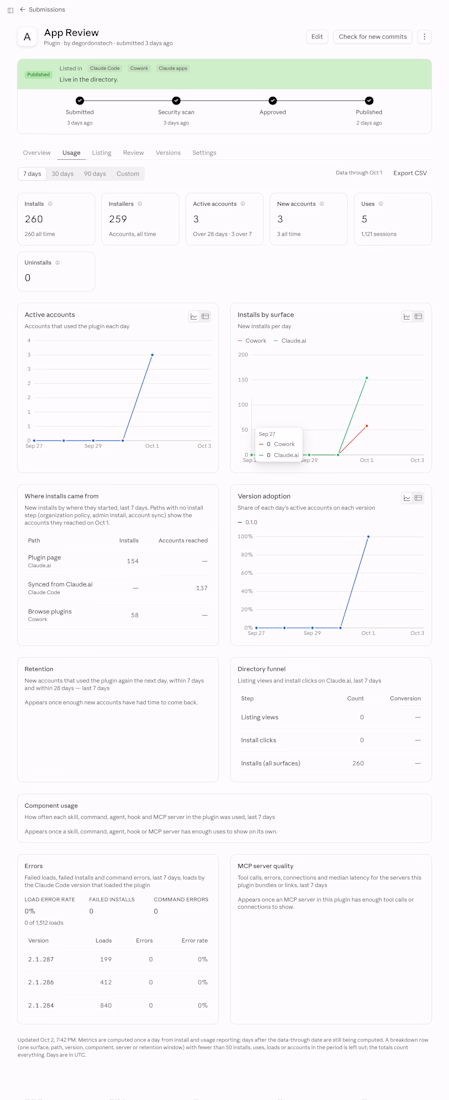The image size is (449, 1100).
Task: Click the Listing views funnel row
Action: (x=331, y=718)
